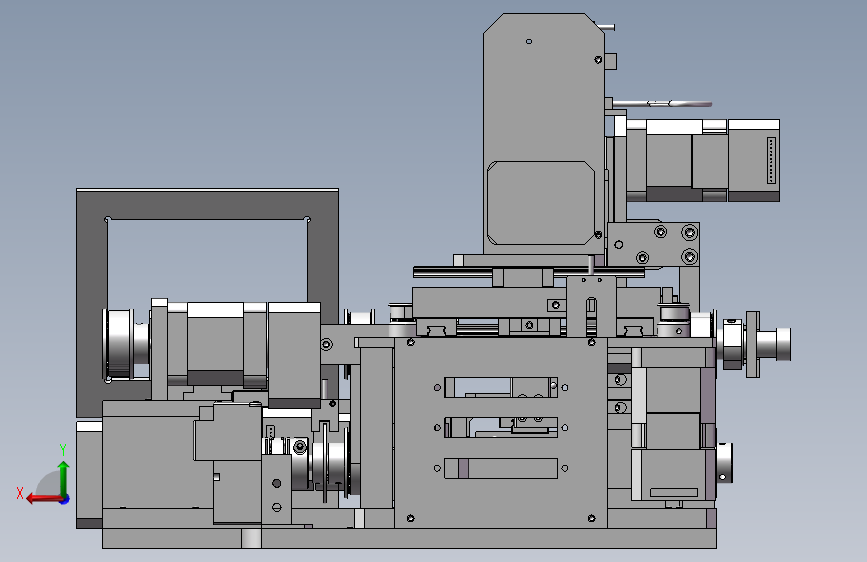This screenshot has width=867, height=562.
Task: Select the timing pulley at the far left
Action: pos(119,345)
